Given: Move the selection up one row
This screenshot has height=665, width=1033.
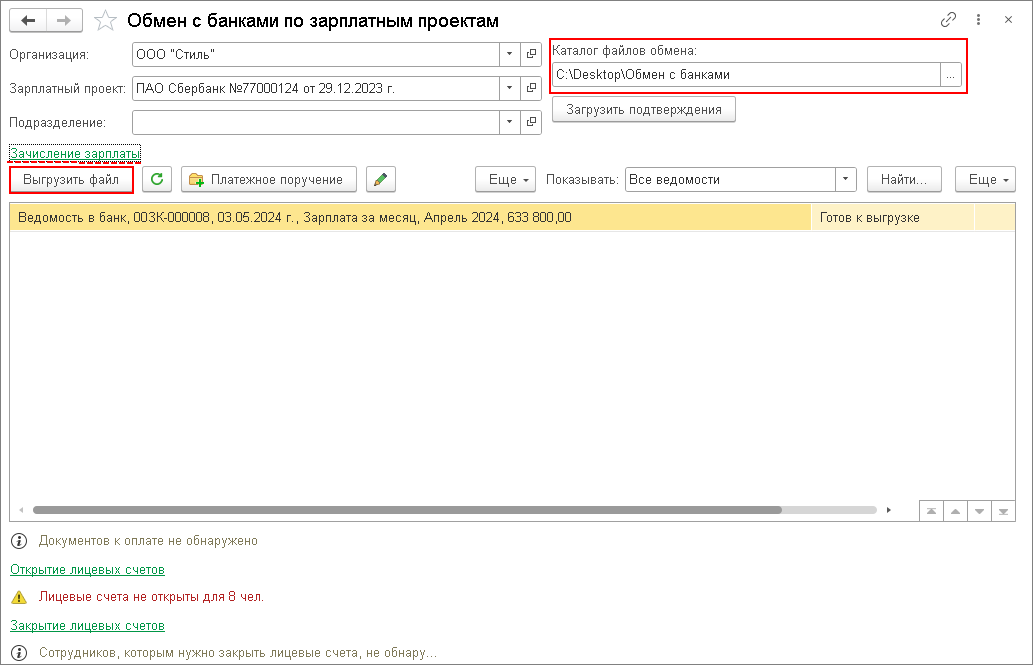Looking at the screenshot, I should pyautogui.click(x=955, y=511).
